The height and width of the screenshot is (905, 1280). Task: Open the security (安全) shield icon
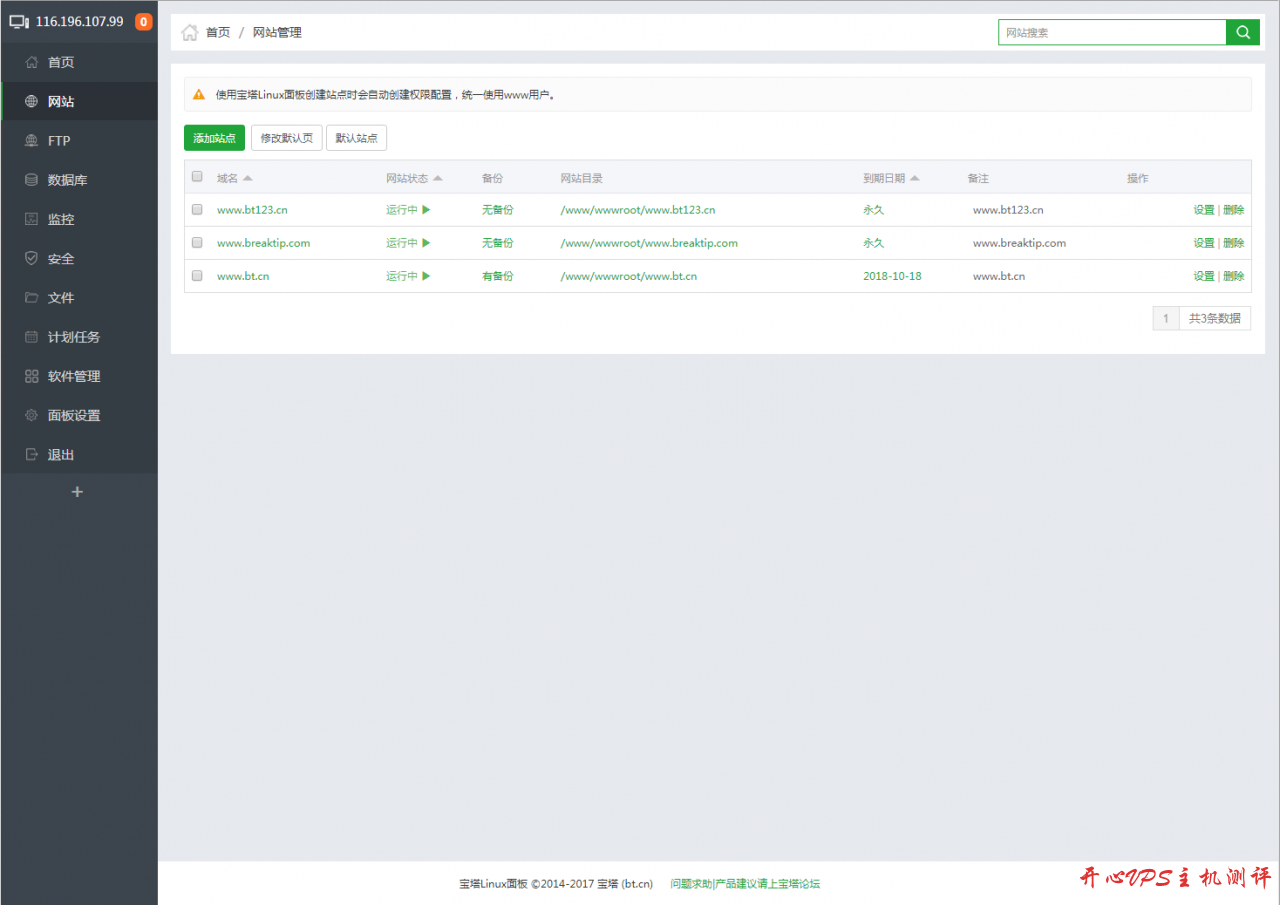pos(31,258)
